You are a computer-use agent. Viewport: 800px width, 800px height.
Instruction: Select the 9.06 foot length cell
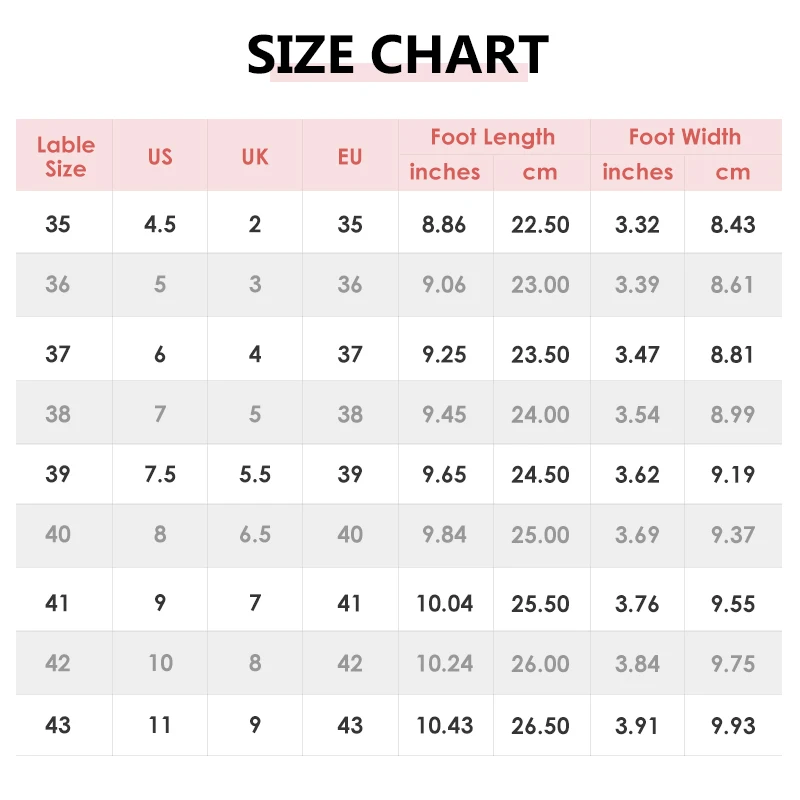pos(444,285)
